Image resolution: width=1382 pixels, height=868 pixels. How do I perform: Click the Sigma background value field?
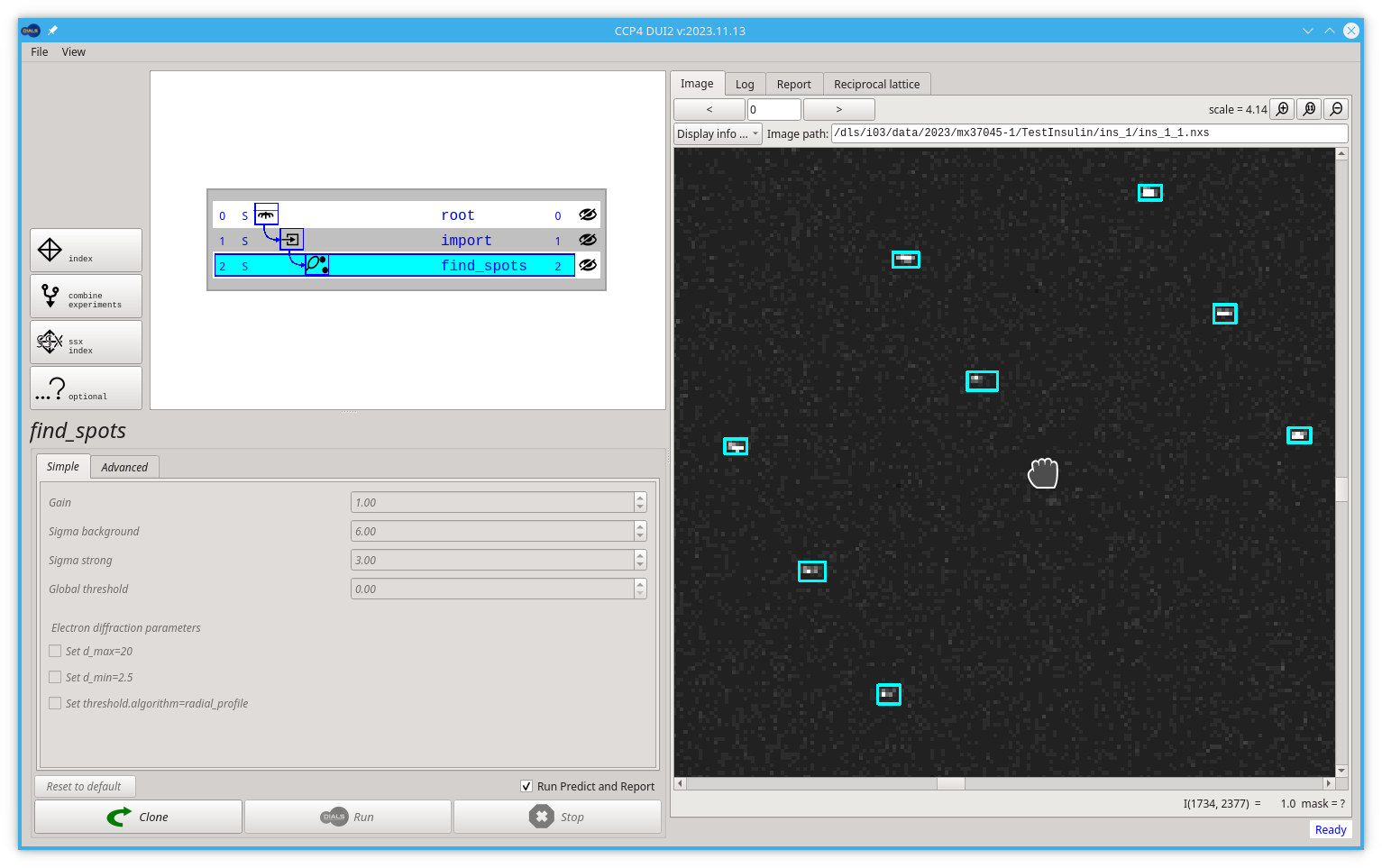[x=492, y=531]
